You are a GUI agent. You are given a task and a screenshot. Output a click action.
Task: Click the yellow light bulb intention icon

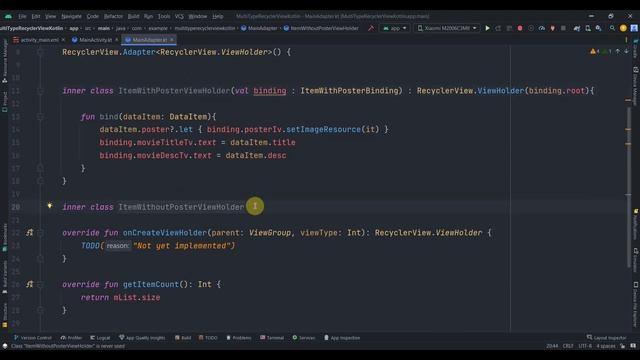coord(49,206)
